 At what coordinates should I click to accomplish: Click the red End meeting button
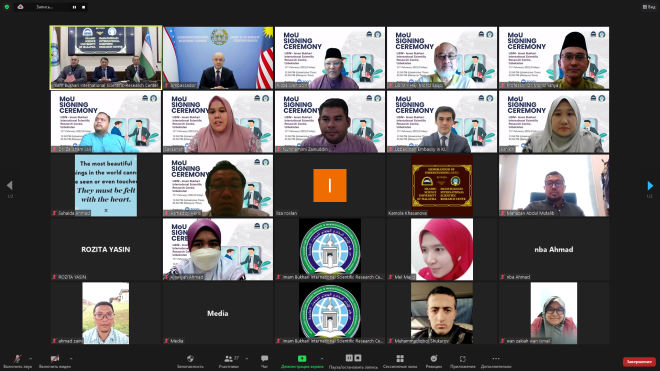click(639, 362)
